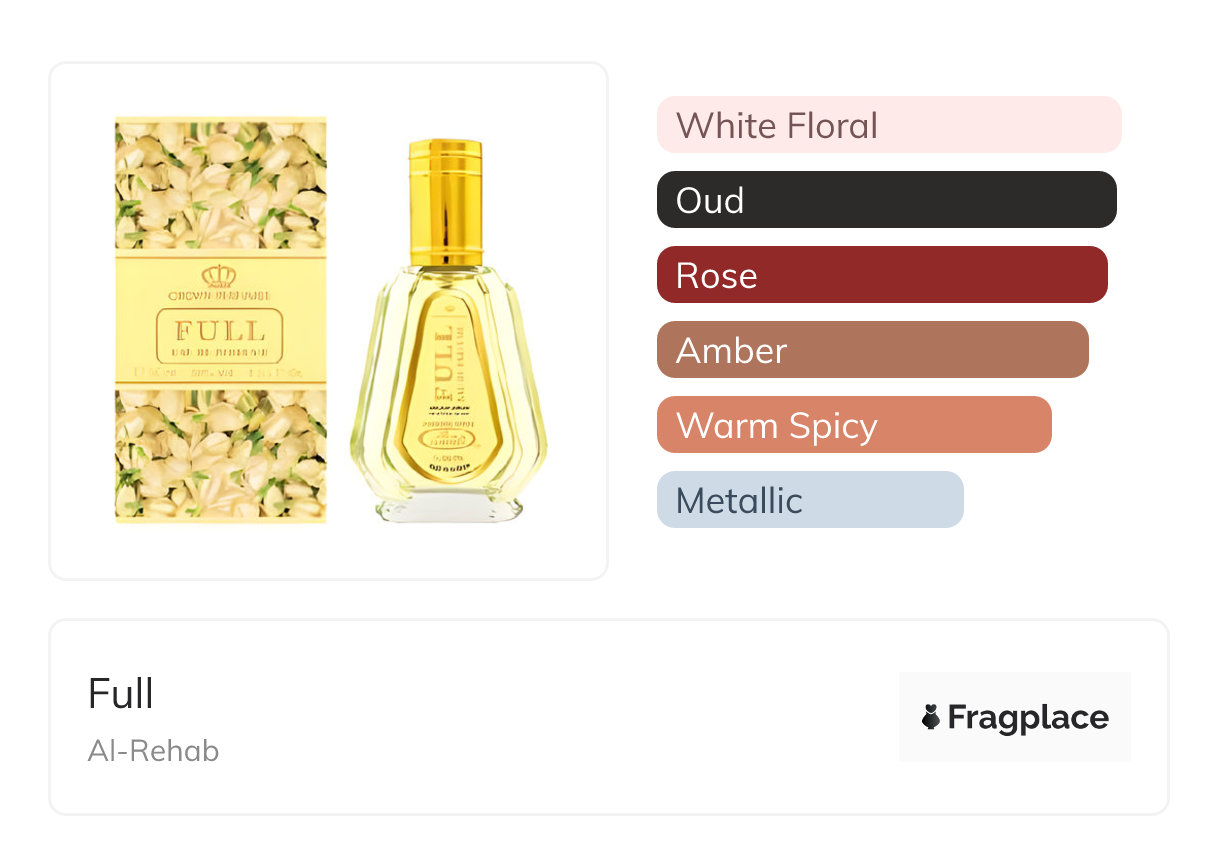Click the Al-Rehab brand name
Image resolution: width=1218 pixels, height=864 pixels.
tap(153, 751)
